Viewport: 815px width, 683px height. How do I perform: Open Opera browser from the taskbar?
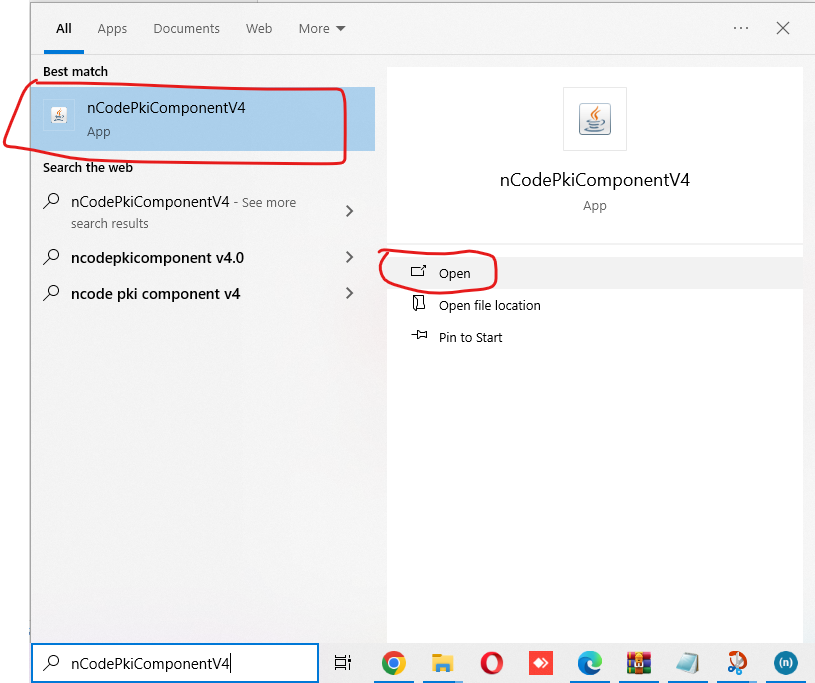click(x=492, y=663)
